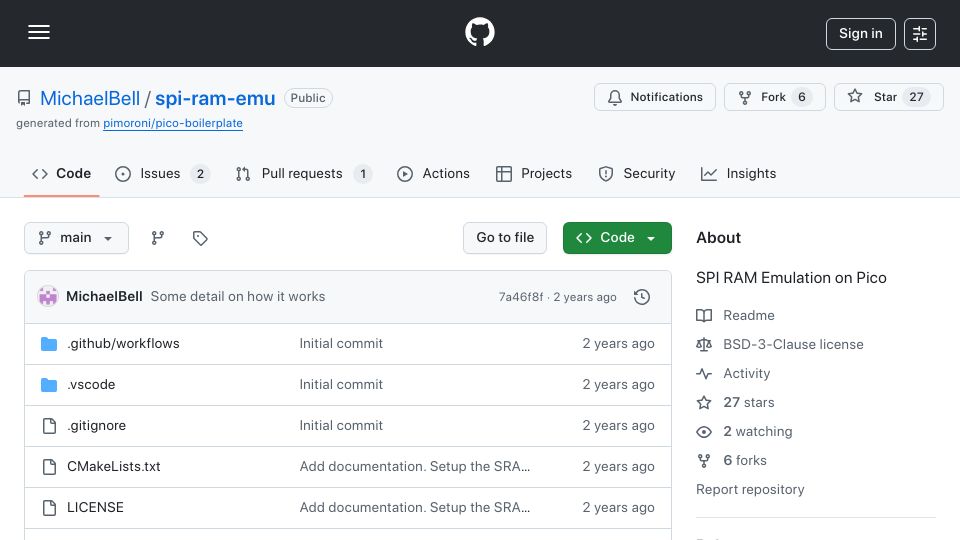960x540 pixels.
Task: Open the .vscode Initial commit message
Action: (x=341, y=384)
